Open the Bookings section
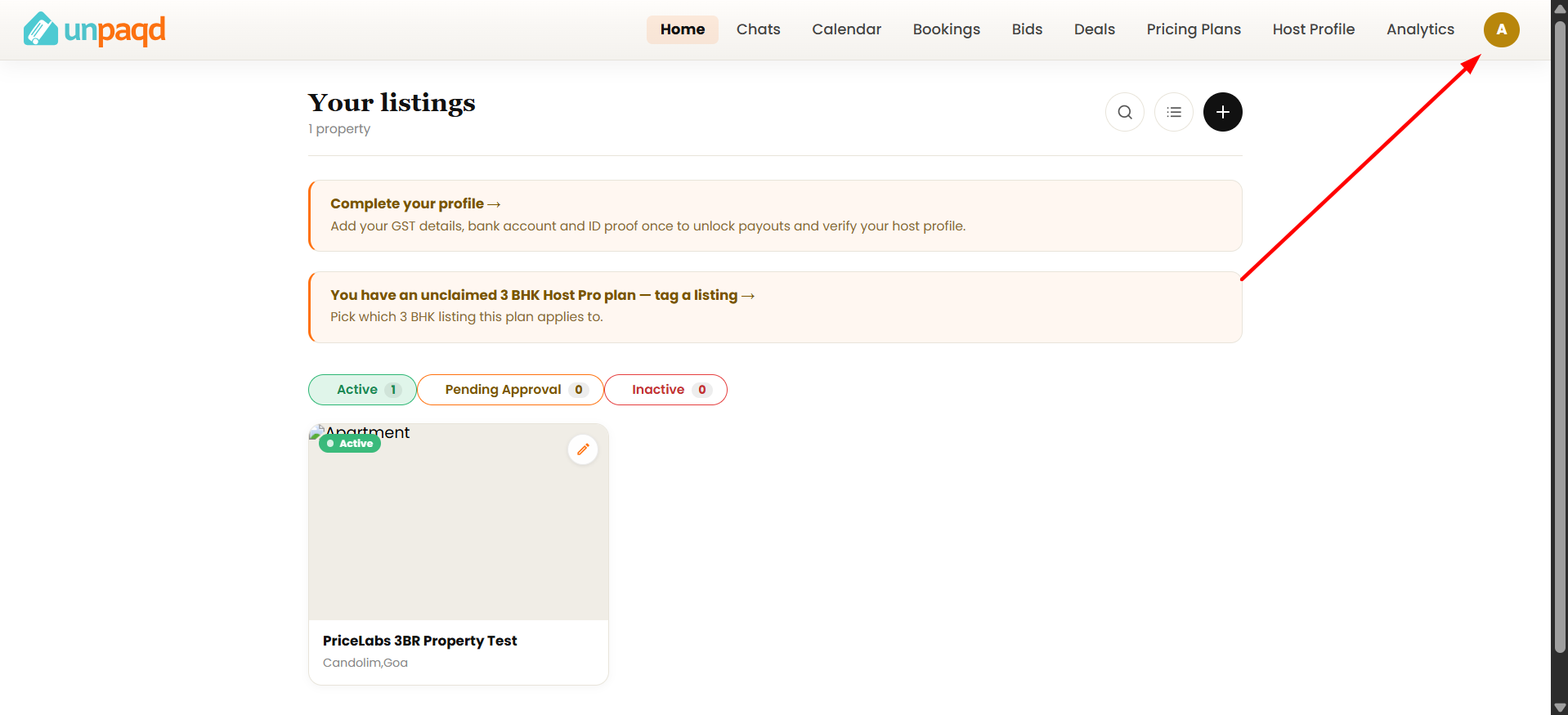Screen dimensions: 1568x715 (x=947, y=29)
